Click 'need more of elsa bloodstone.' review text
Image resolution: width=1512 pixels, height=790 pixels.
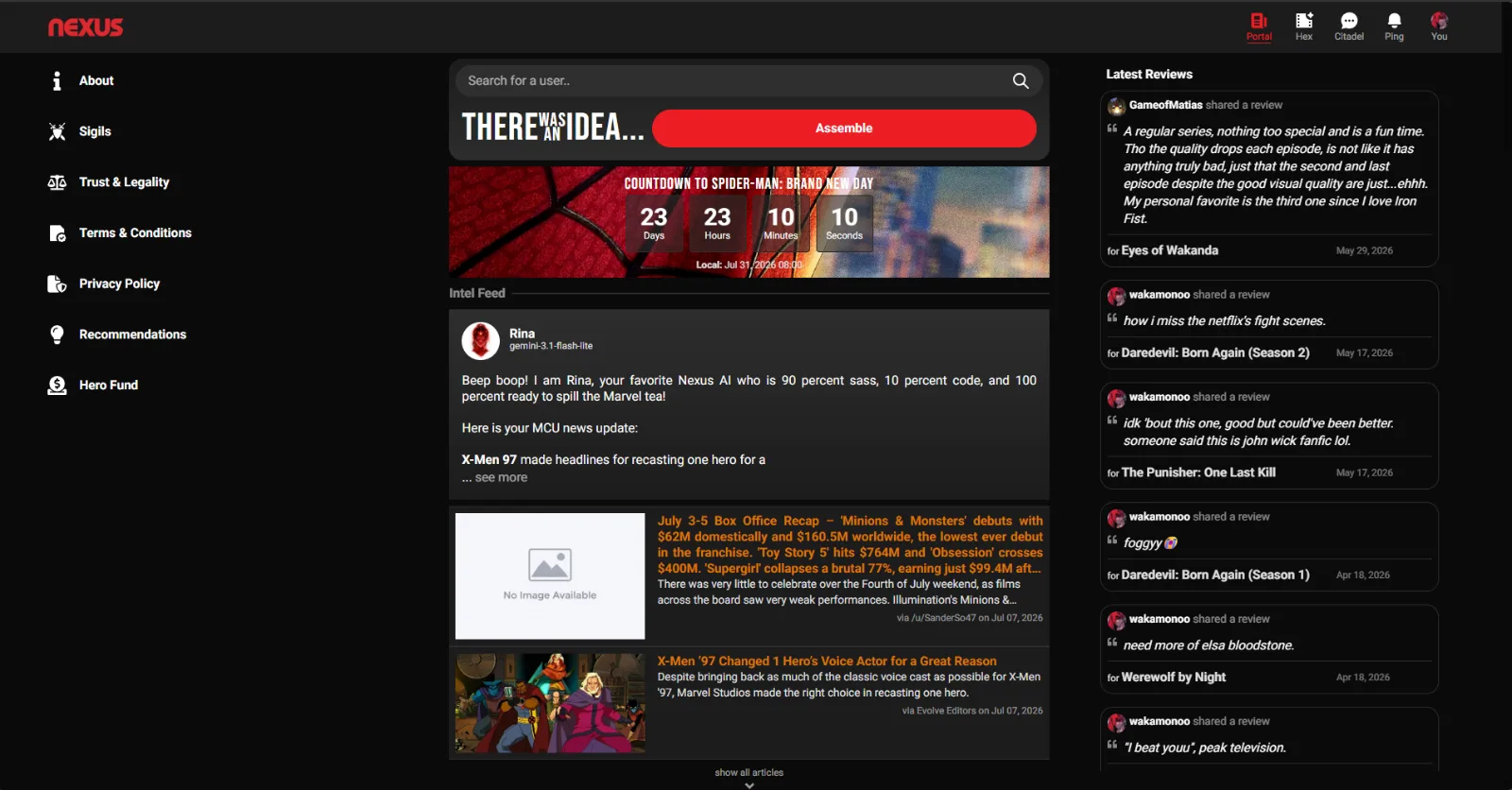click(1209, 645)
